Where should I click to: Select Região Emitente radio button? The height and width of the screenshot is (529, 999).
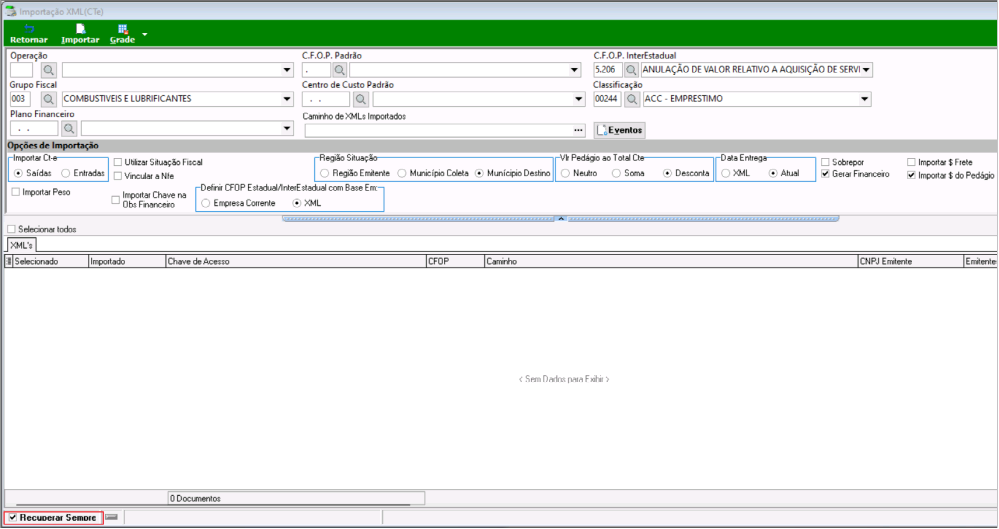(x=325, y=173)
